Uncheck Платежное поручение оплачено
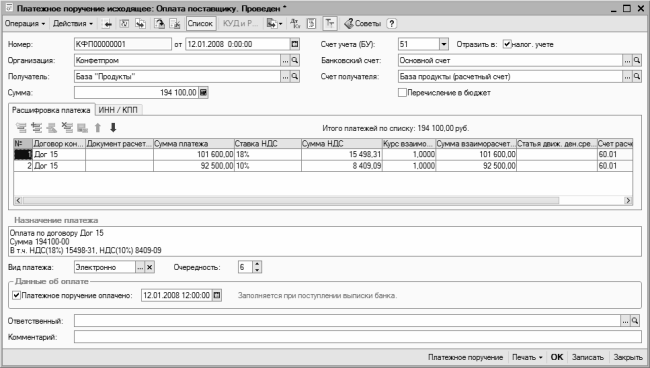The image size is (650, 368). (17, 295)
